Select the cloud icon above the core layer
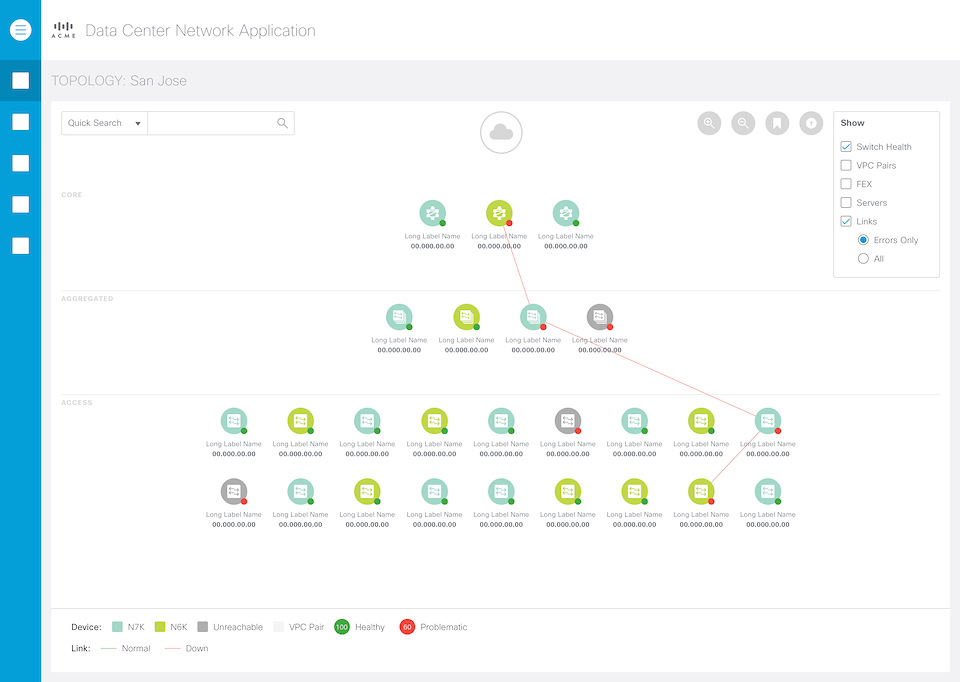The height and width of the screenshot is (682, 960). [x=501, y=133]
